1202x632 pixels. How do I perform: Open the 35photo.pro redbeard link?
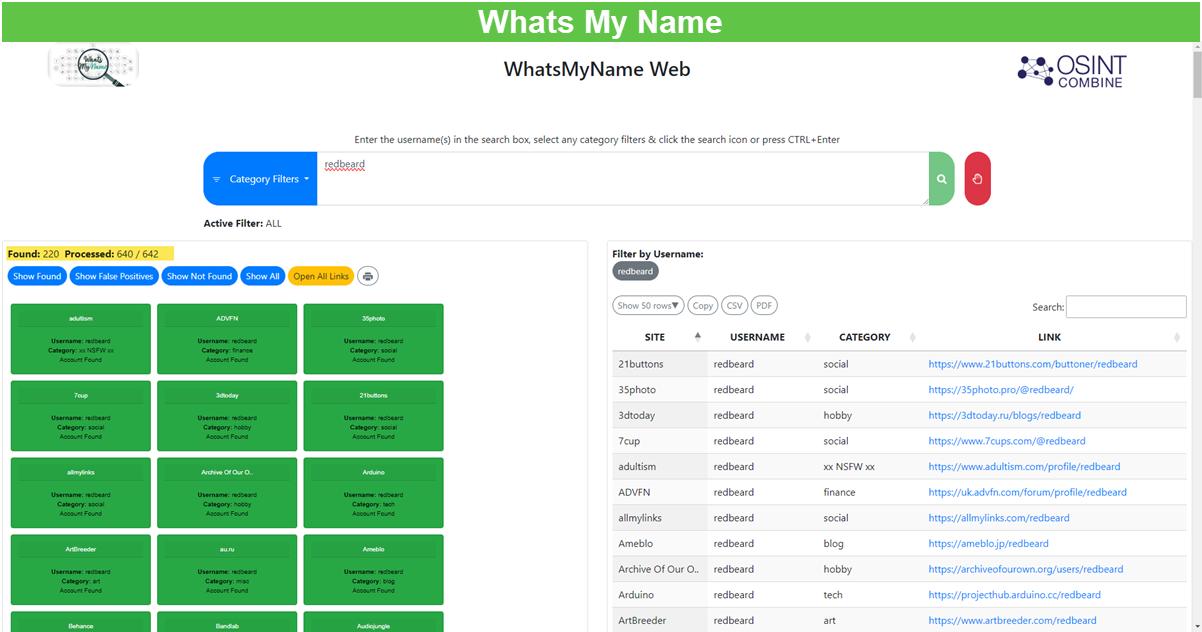1000,390
